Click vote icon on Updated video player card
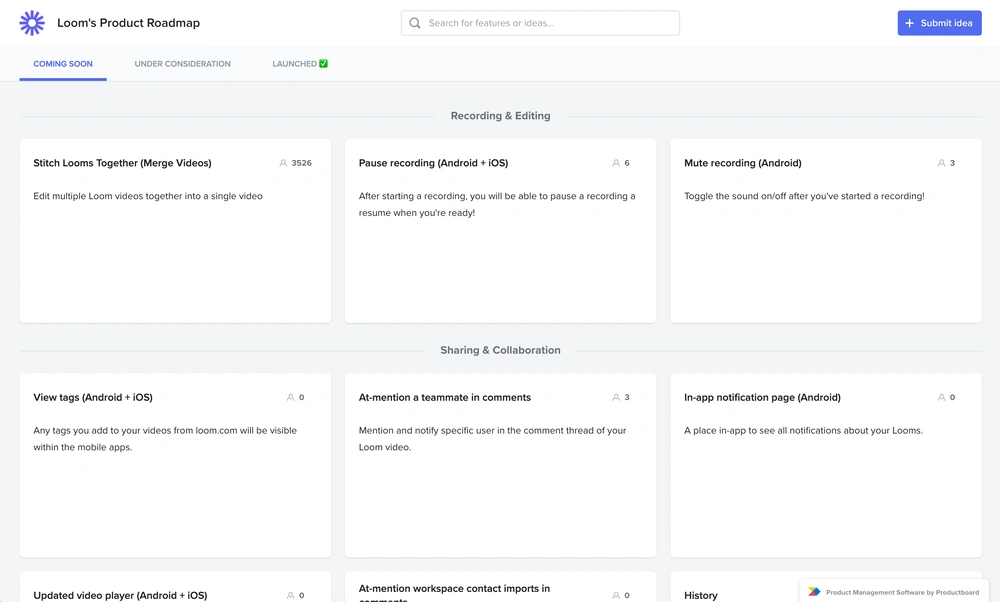Image resolution: width=1000 pixels, height=602 pixels. [x=291, y=596]
